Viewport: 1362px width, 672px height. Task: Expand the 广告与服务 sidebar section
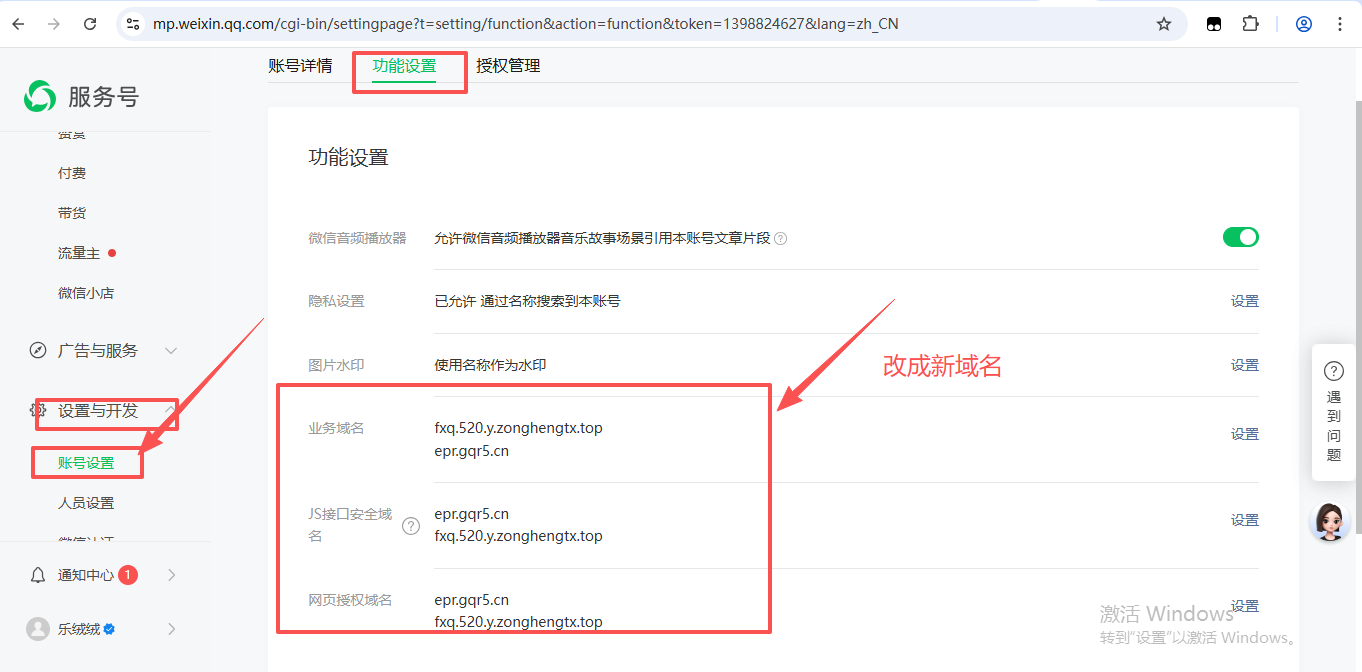tap(171, 351)
